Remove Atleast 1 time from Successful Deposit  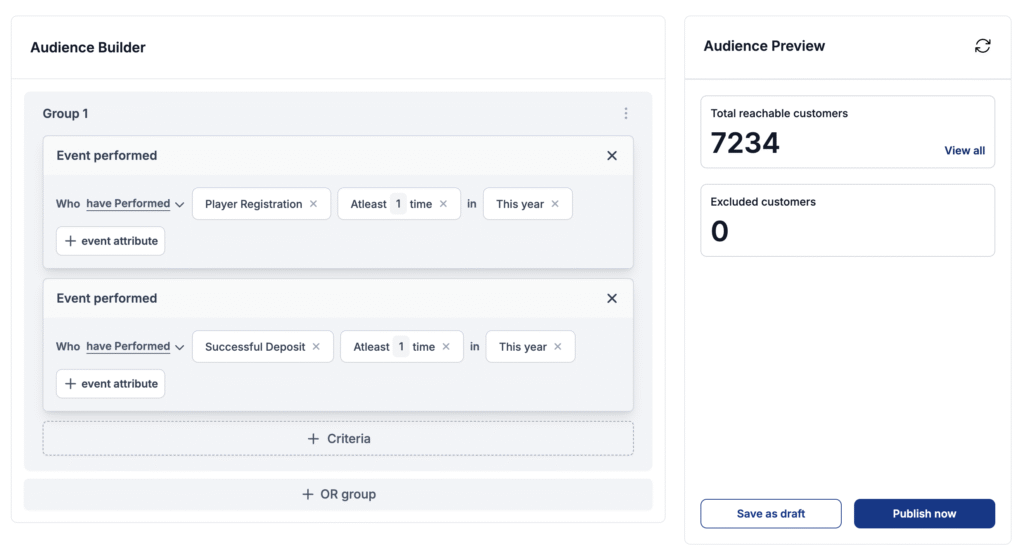(x=446, y=347)
